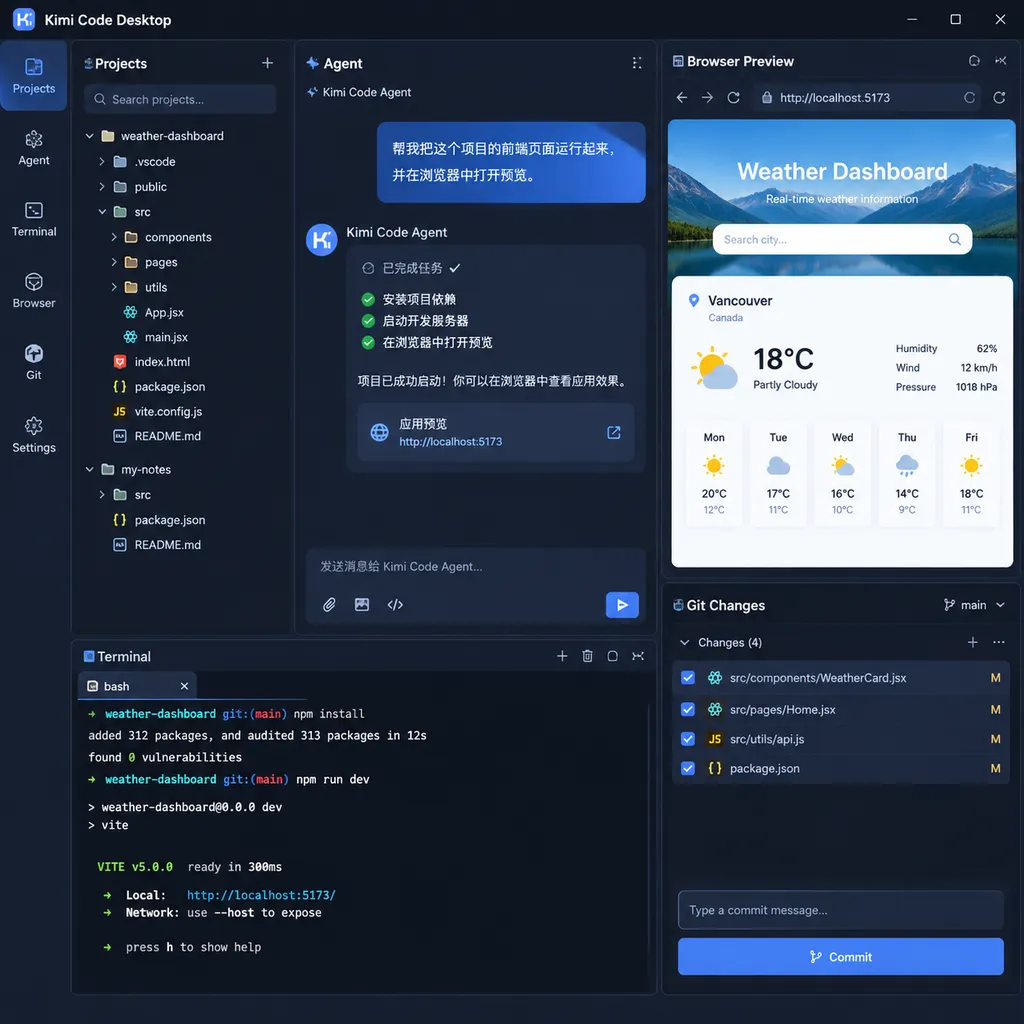This screenshot has height=1024, width=1024.
Task: Insert a code snippet with the code icon
Action: click(395, 605)
